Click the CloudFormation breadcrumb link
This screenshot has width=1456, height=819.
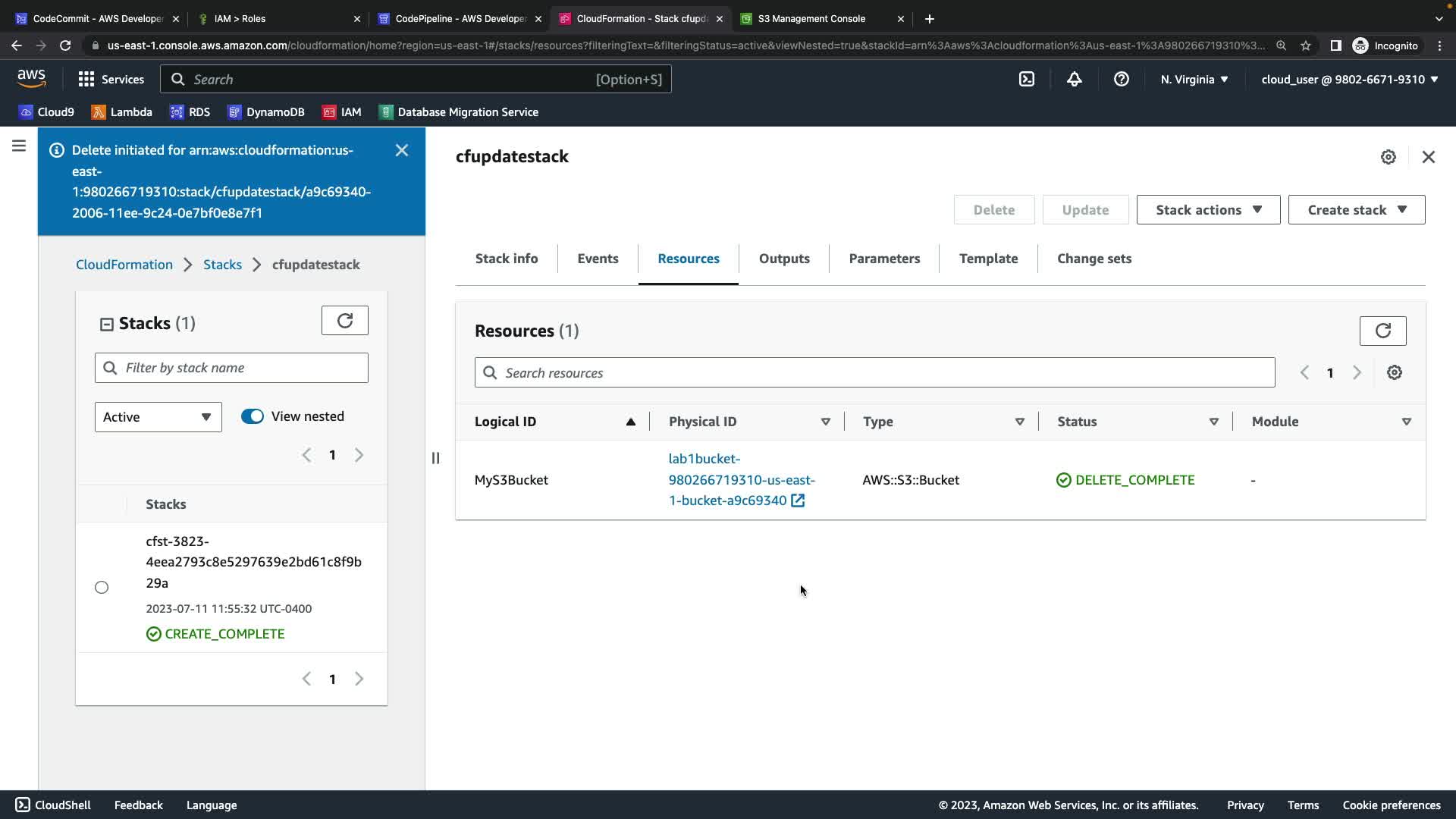pyautogui.click(x=124, y=265)
